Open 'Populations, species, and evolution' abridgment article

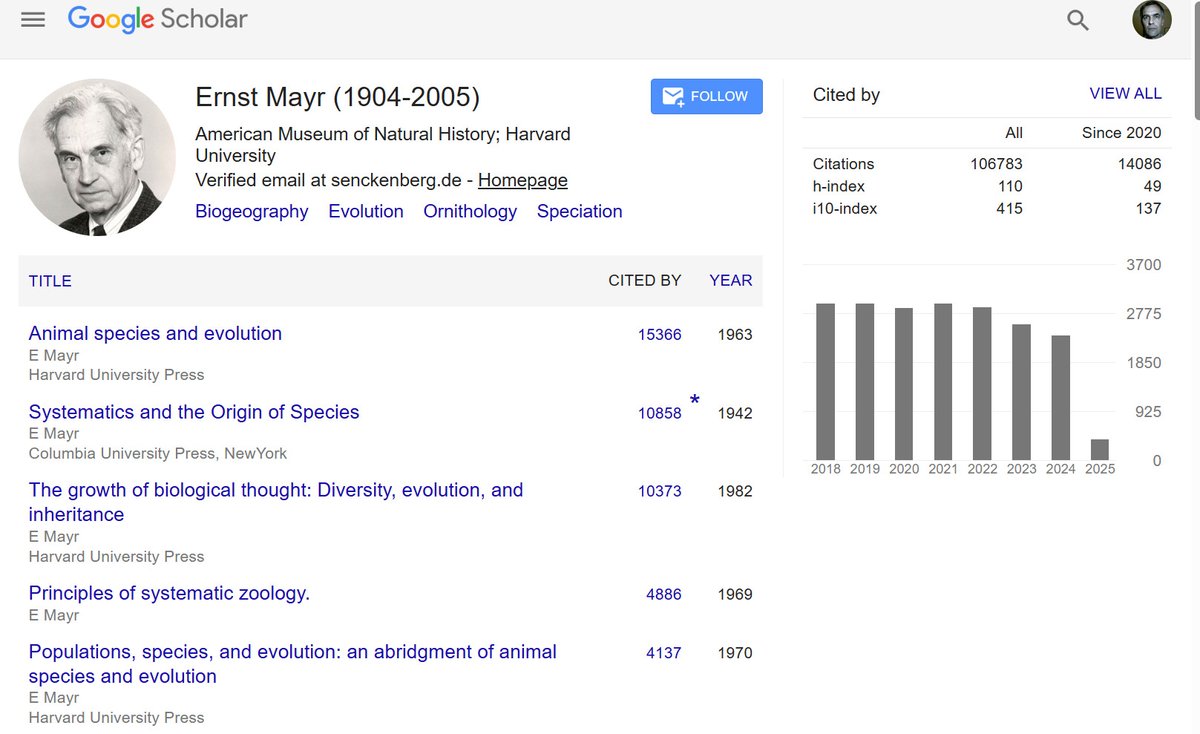tap(293, 664)
